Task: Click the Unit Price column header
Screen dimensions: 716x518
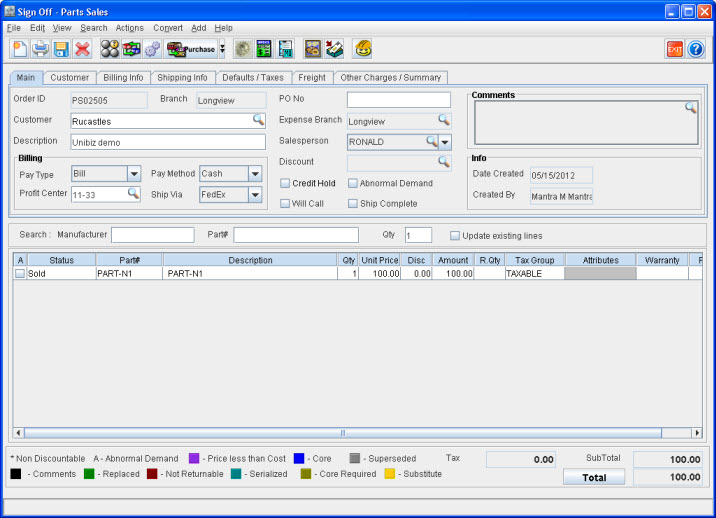Action: [379, 260]
